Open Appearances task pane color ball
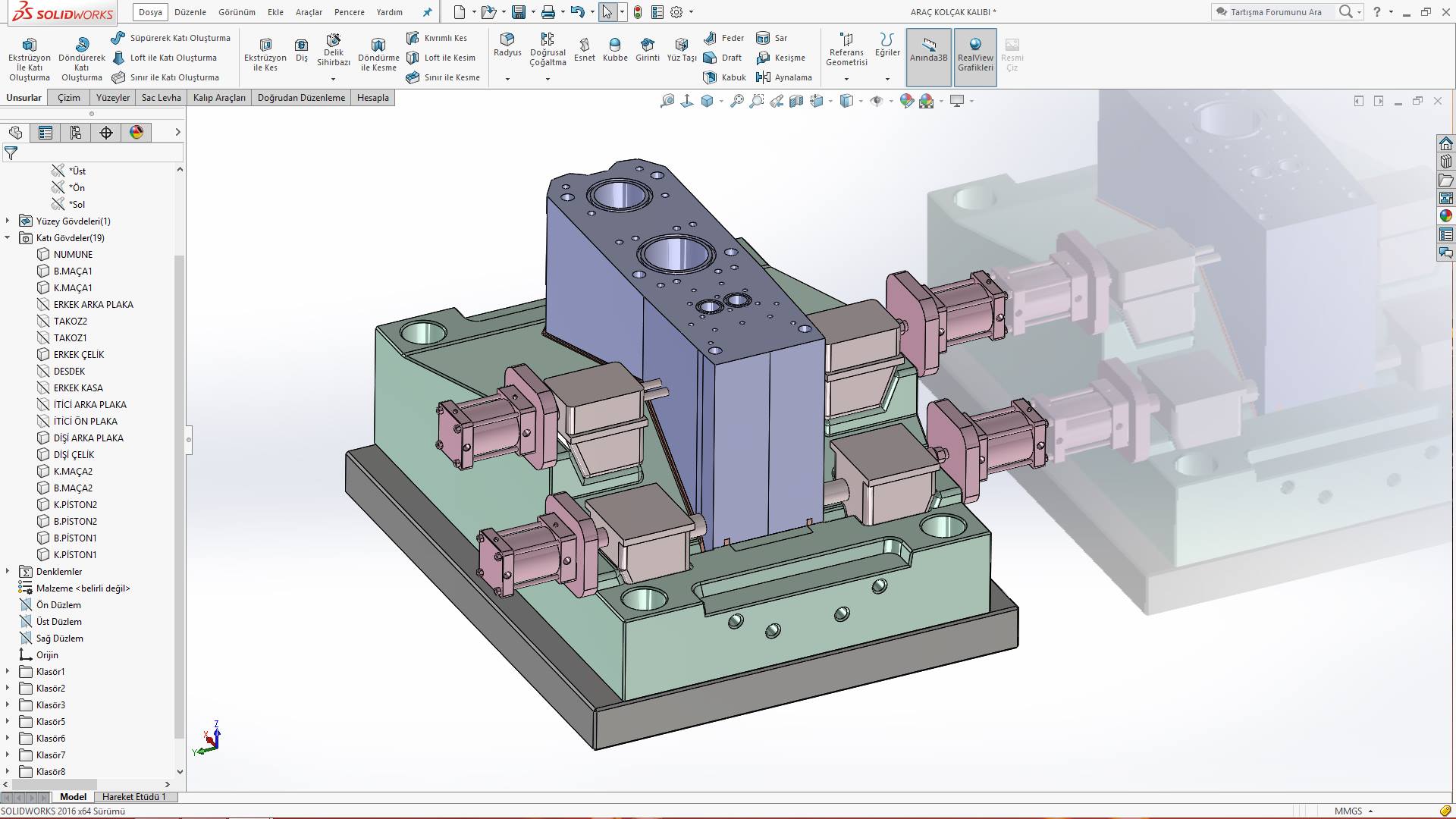Screen dimensions: 1456x819 (1446, 216)
